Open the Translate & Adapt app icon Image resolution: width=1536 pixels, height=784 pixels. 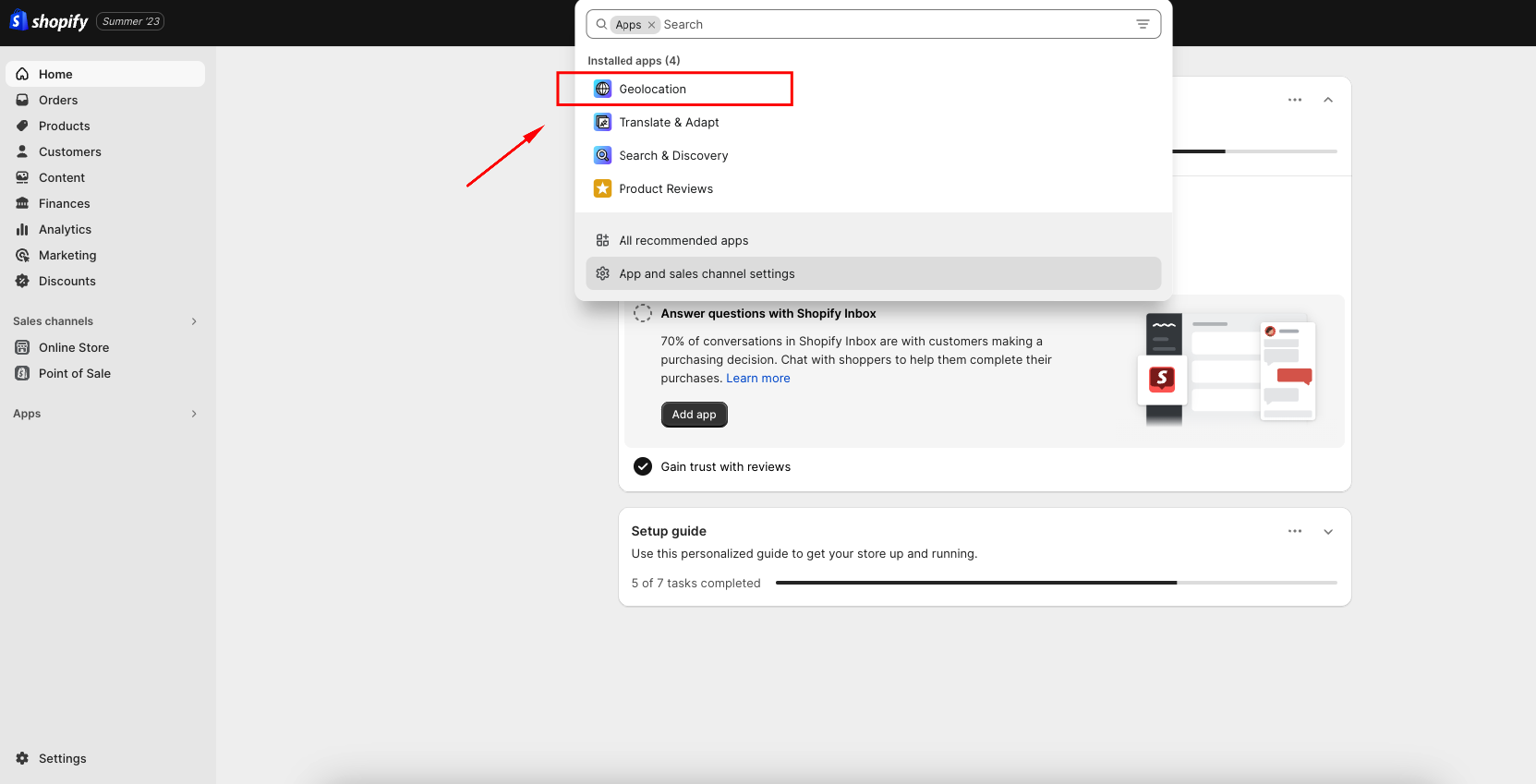pyautogui.click(x=602, y=122)
